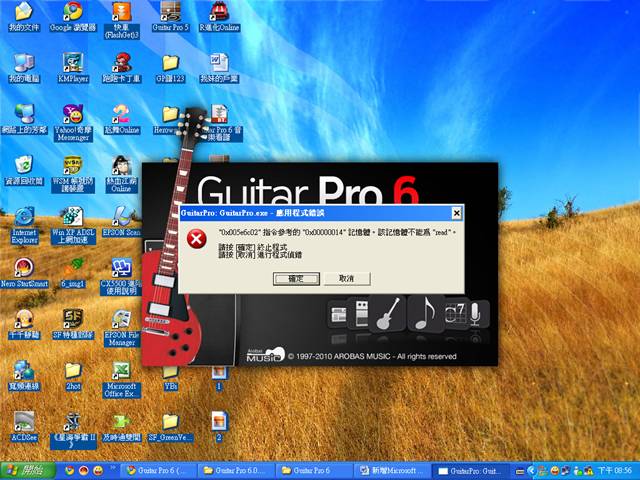This screenshot has height=480, width=640.
Task: Launch the Nero StartSmart icon
Action: (24, 273)
